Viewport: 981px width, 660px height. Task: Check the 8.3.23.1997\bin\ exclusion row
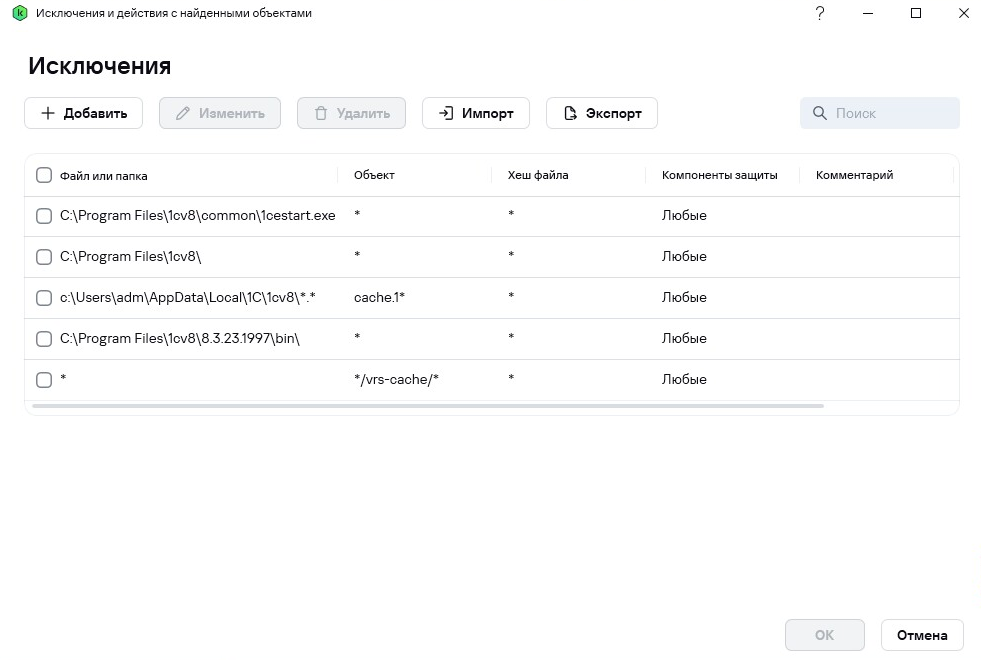click(x=44, y=339)
